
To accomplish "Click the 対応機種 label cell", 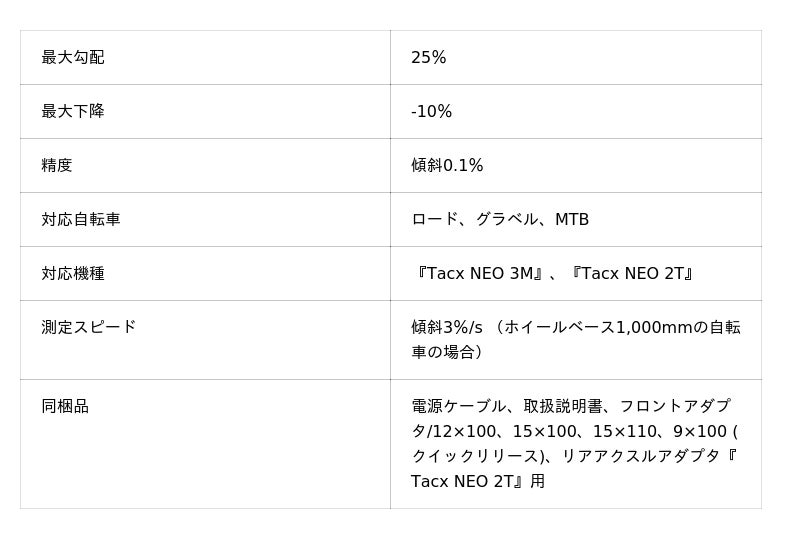I will coord(73,274).
